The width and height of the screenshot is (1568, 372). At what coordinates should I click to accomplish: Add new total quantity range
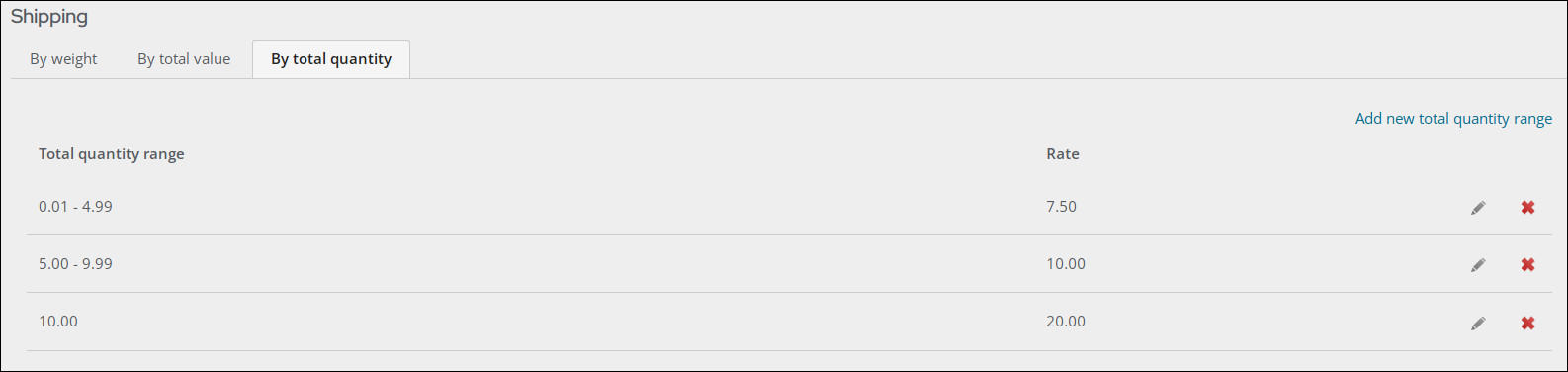pos(1453,119)
